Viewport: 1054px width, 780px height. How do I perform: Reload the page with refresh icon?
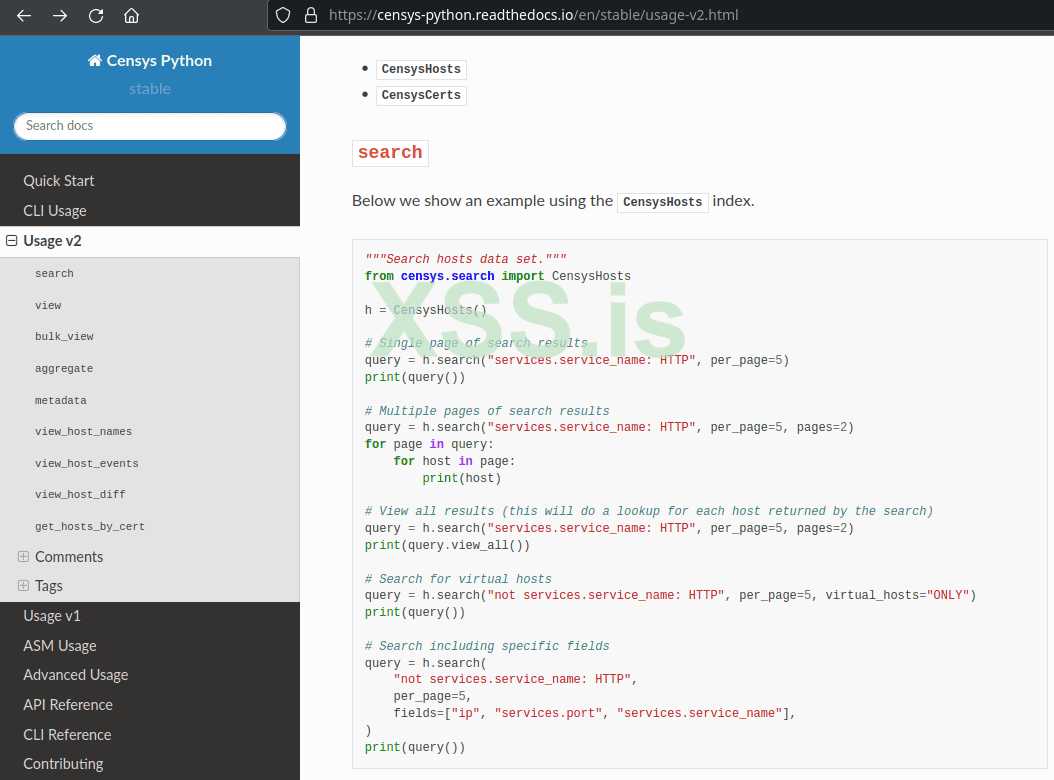point(96,15)
